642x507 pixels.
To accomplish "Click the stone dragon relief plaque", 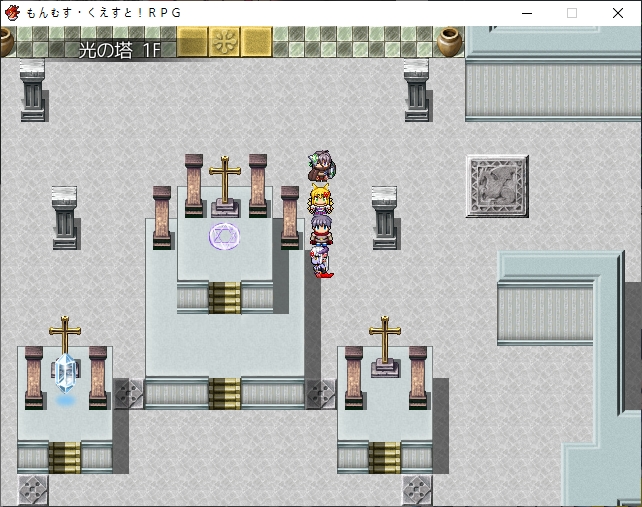I will coord(497,186).
